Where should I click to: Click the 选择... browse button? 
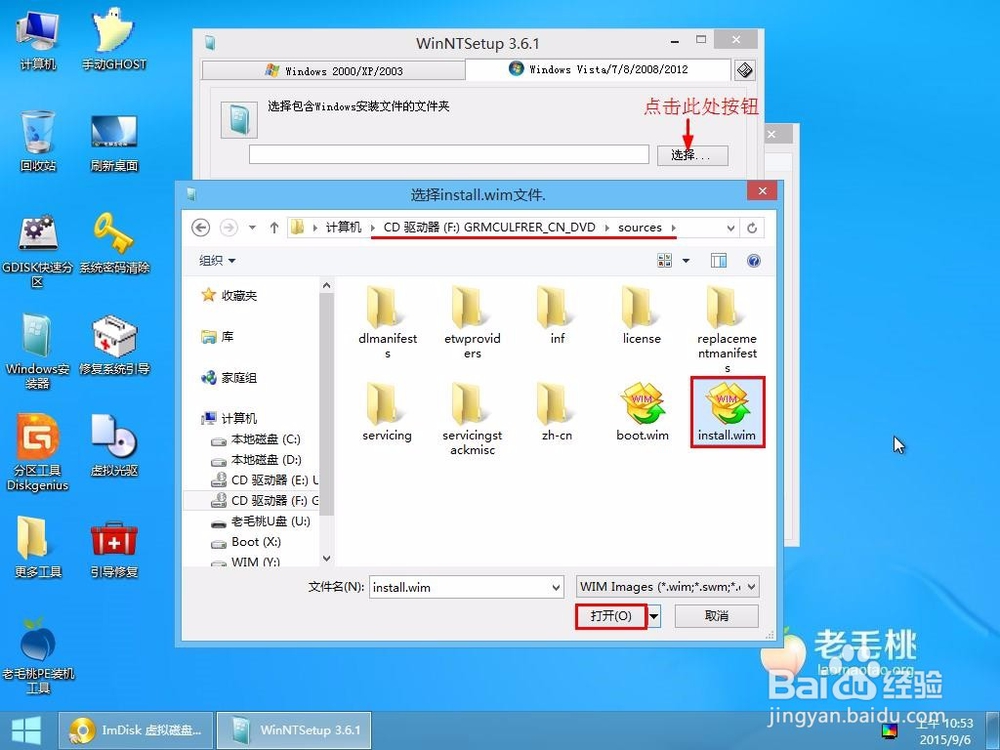point(693,155)
